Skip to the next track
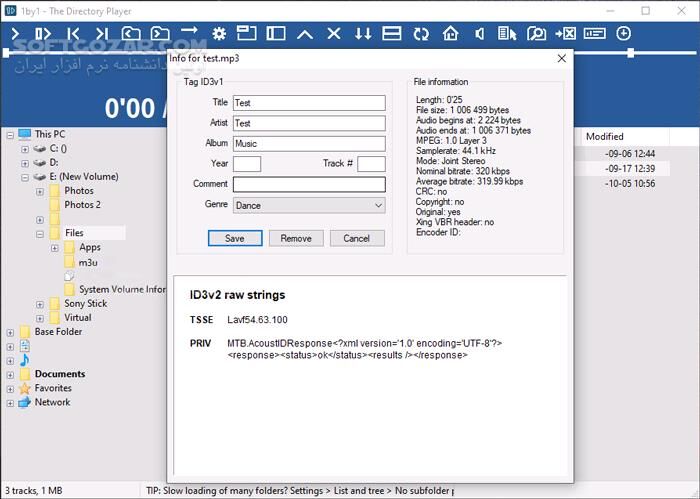Image resolution: width=700 pixels, height=499 pixels. 102,34
